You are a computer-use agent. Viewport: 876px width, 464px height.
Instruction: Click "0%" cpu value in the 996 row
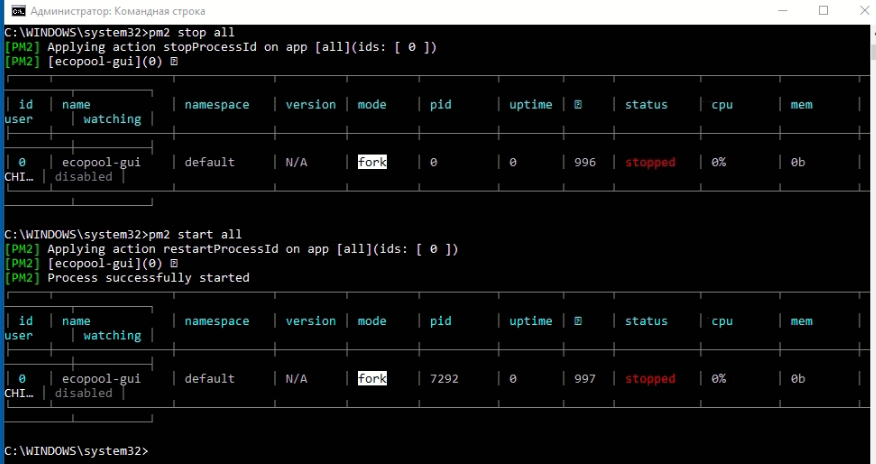coord(718,162)
